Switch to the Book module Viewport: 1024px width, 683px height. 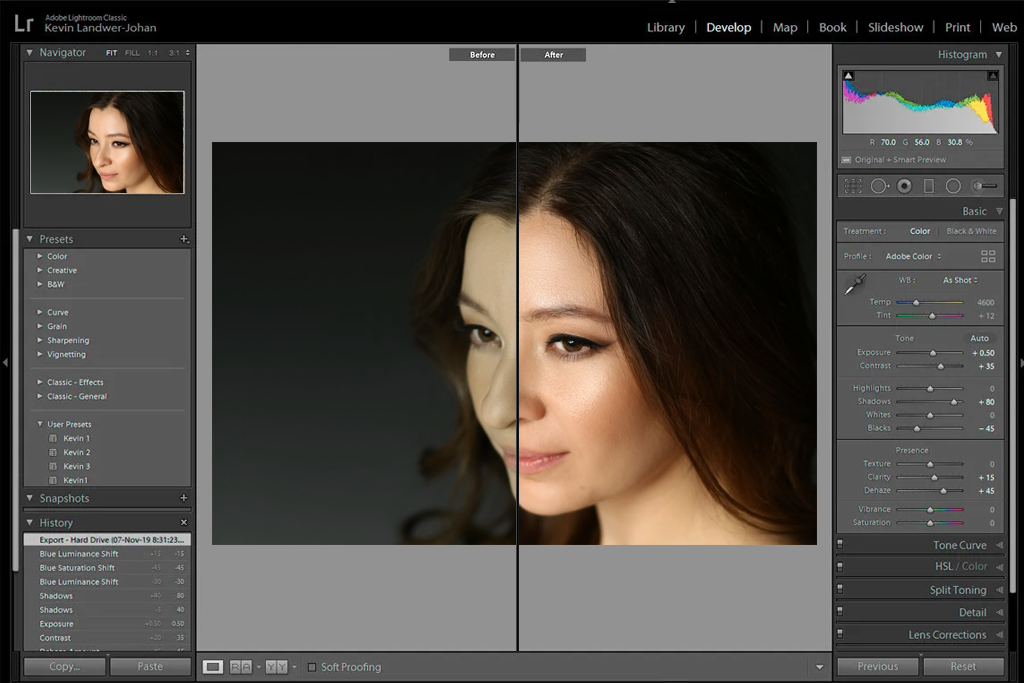tap(833, 27)
